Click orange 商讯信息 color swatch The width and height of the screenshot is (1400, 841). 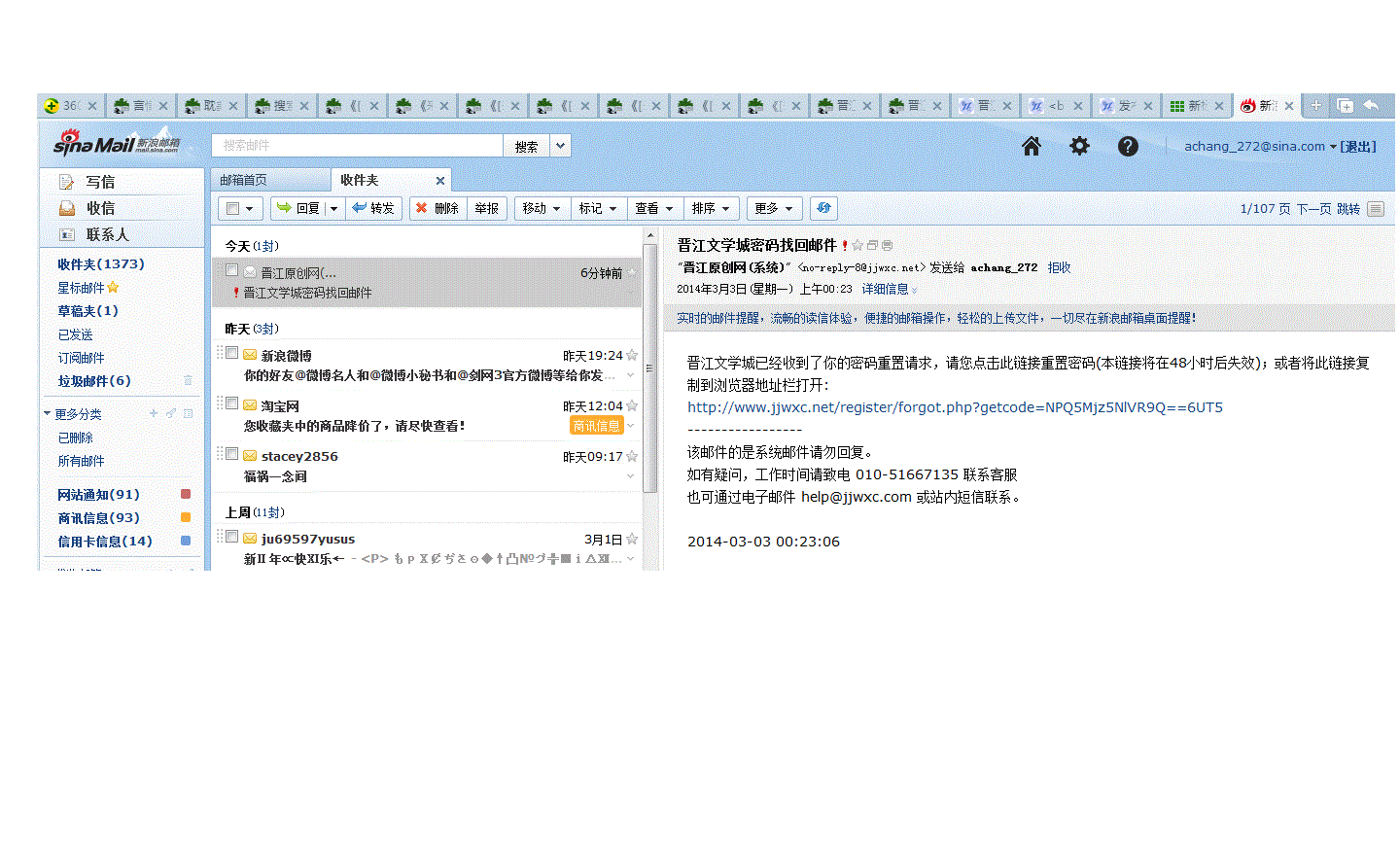tap(186, 517)
